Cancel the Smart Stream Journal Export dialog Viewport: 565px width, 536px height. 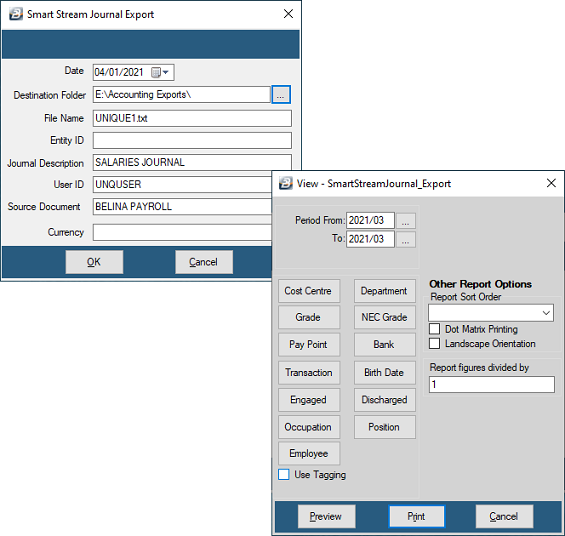coord(204,262)
